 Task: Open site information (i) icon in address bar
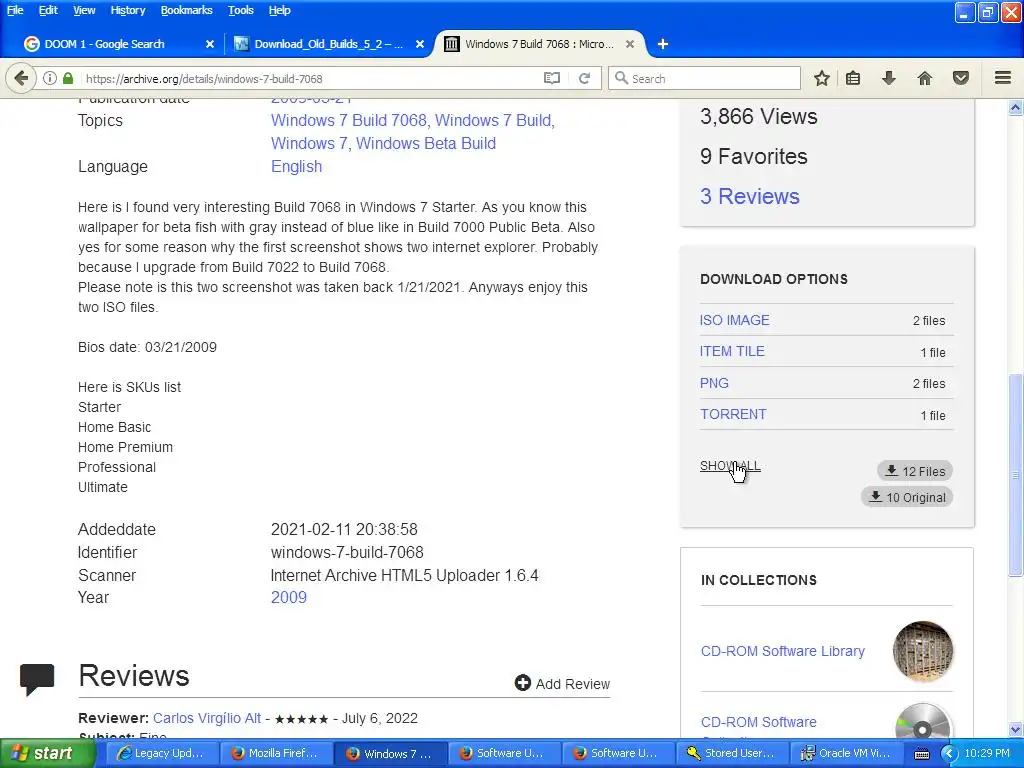coord(50,78)
